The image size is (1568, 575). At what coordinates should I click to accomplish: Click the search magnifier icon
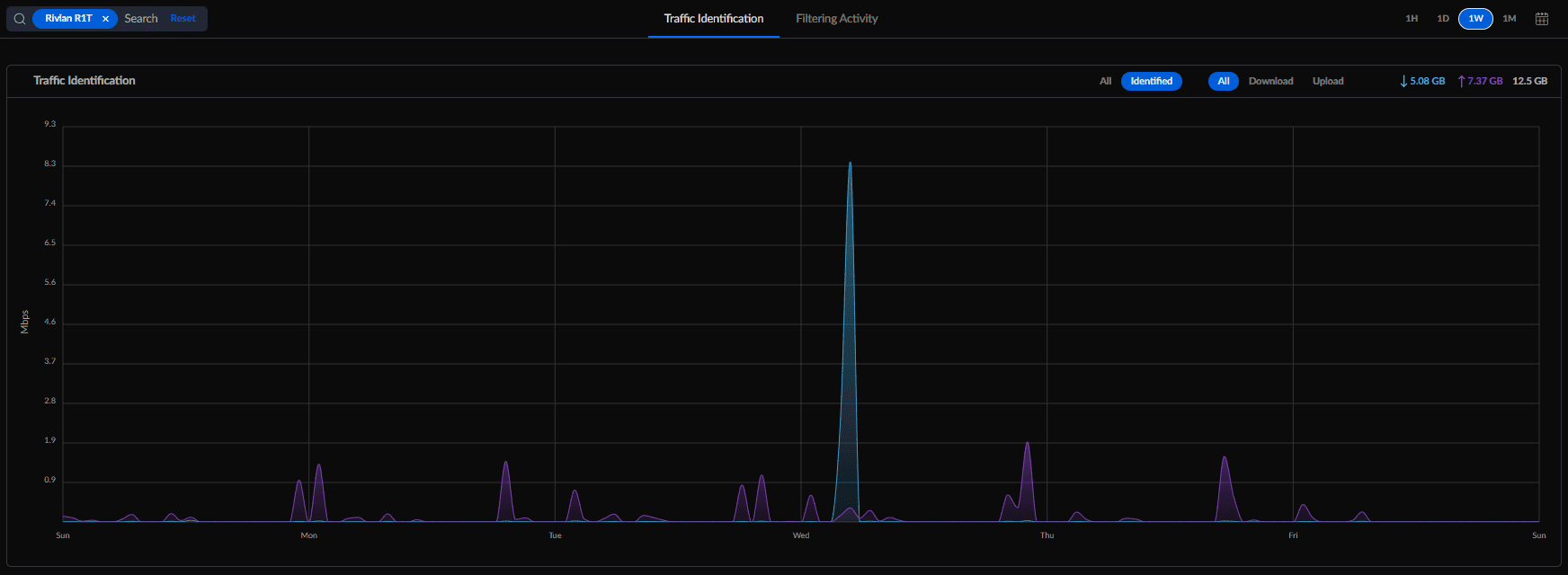pos(20,19)
